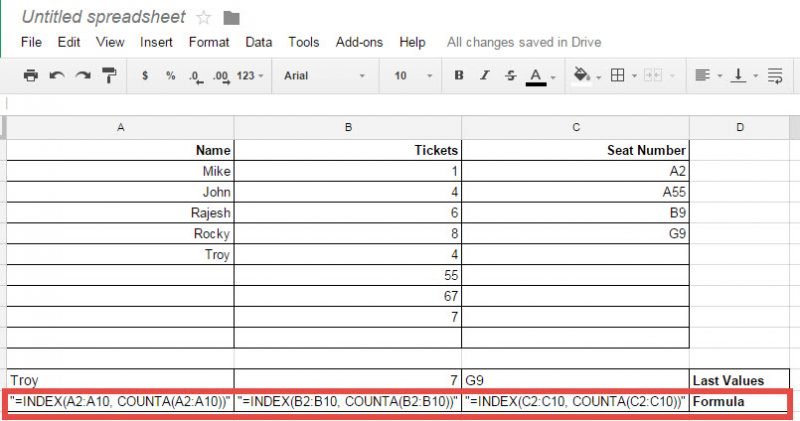The height and width of the screenshot is (421, 800).
Task: Click the formula bar input
Action: click(x=400, y=104)
